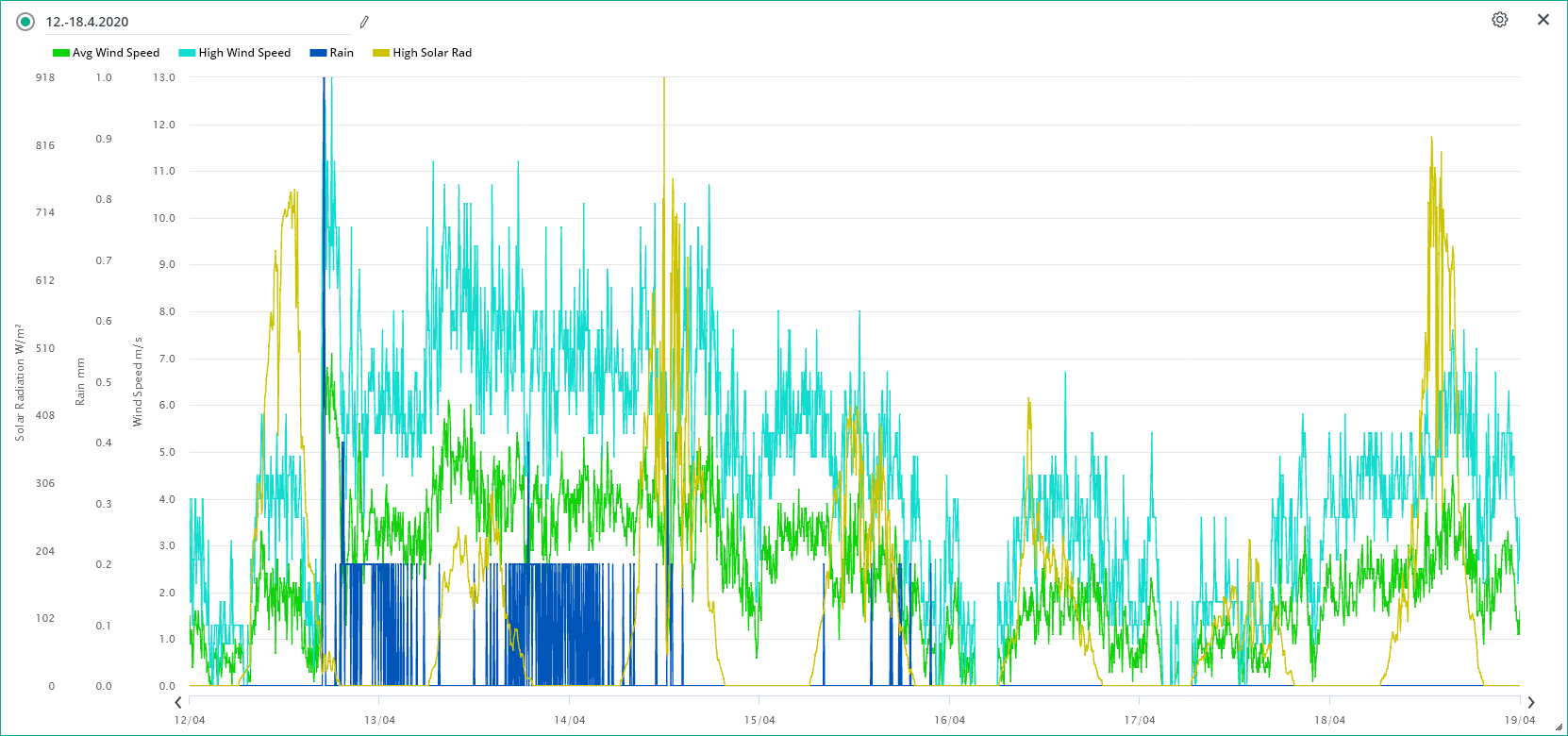
Task: Hide the High Wind Speed series label
Action: click(x=244, y=53)
